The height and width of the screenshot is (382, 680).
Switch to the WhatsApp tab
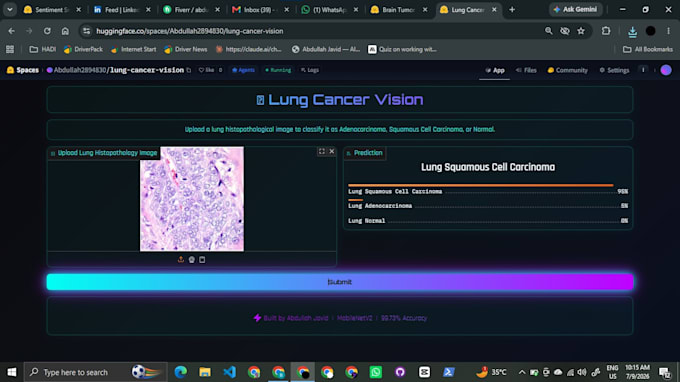(x=324, y=10)
